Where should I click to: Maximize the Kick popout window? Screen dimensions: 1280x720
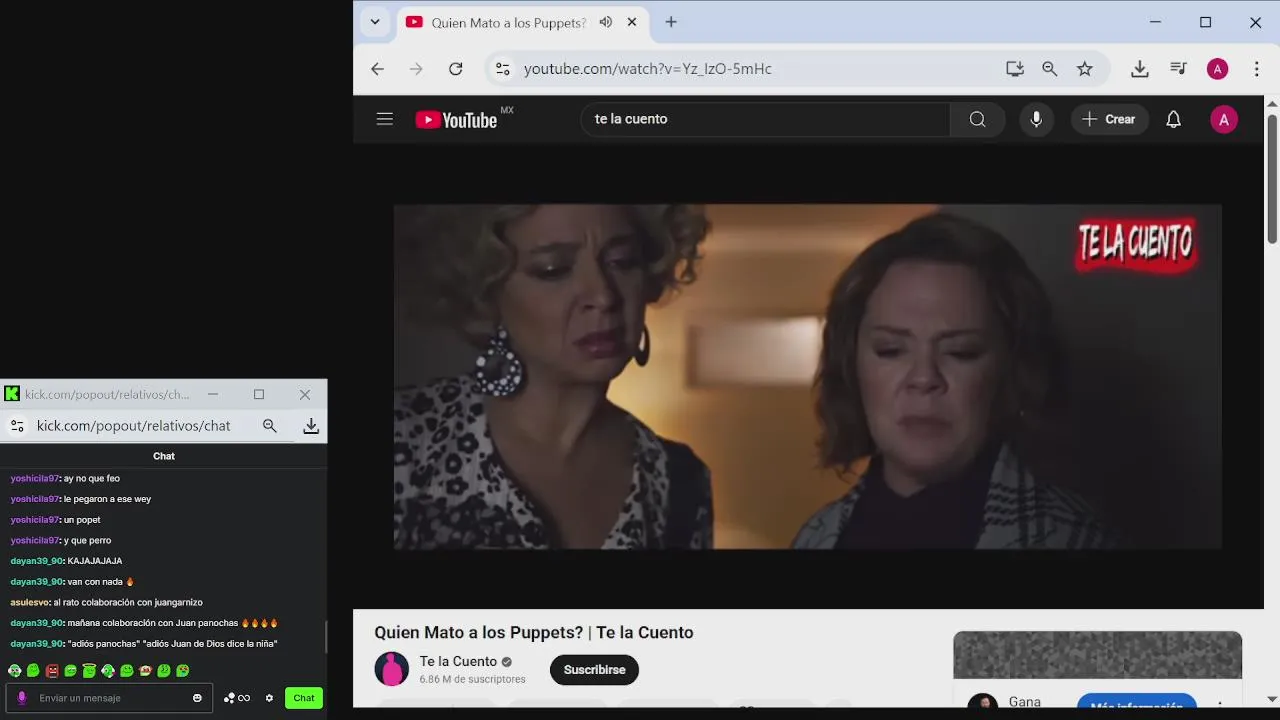click(259, 394)
